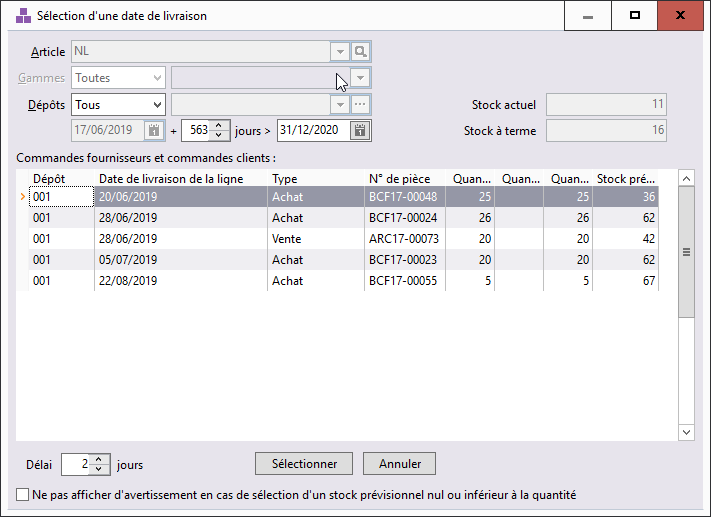Select row with date 20/06/2019
This screenshot has width=711, height=517.
[343, 197]
